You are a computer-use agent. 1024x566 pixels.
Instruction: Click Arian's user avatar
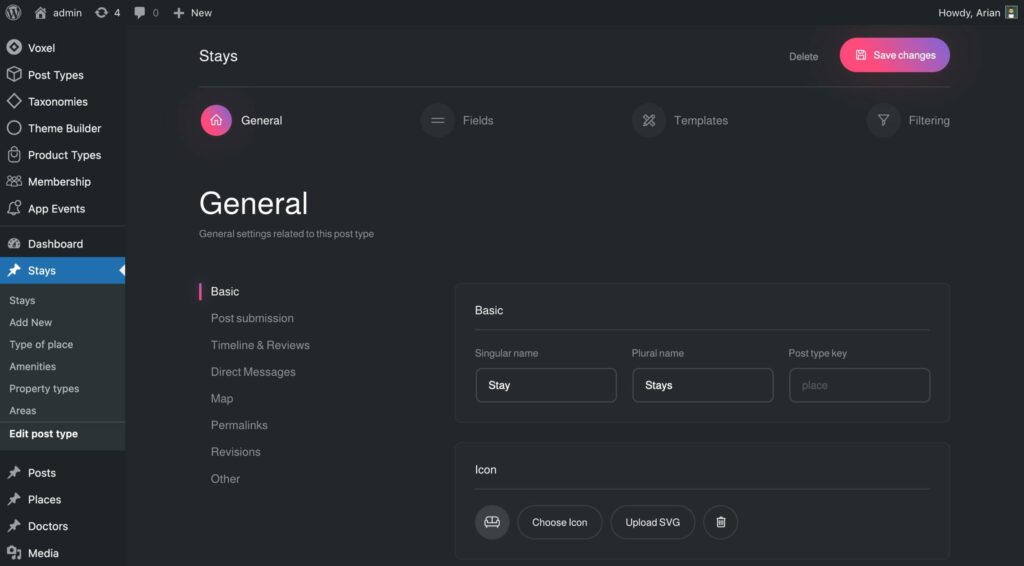(x=1011, y=13)
